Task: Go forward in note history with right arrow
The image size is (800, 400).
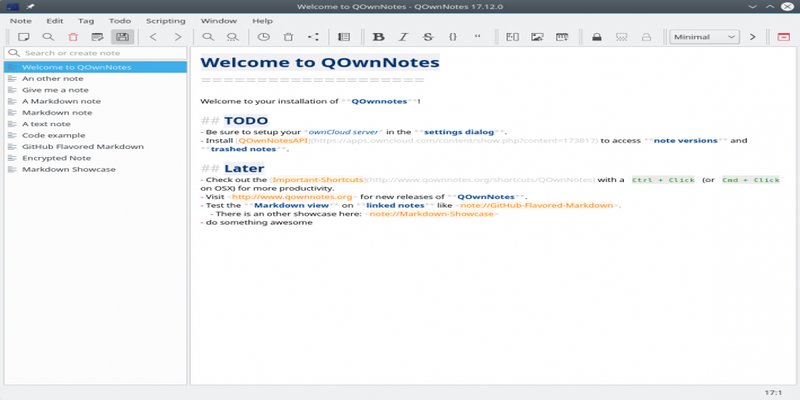Action: click(x=178, y=37)
